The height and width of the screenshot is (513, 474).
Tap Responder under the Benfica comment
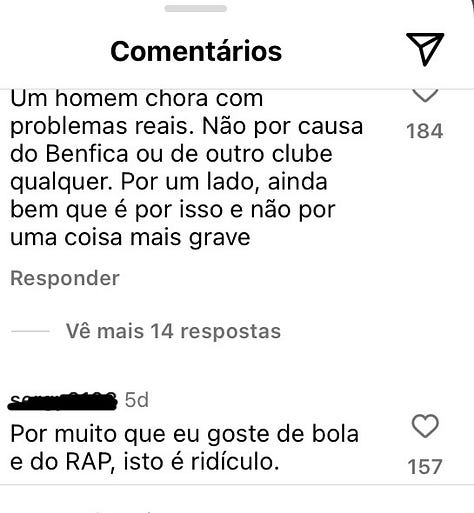point(65,278)
